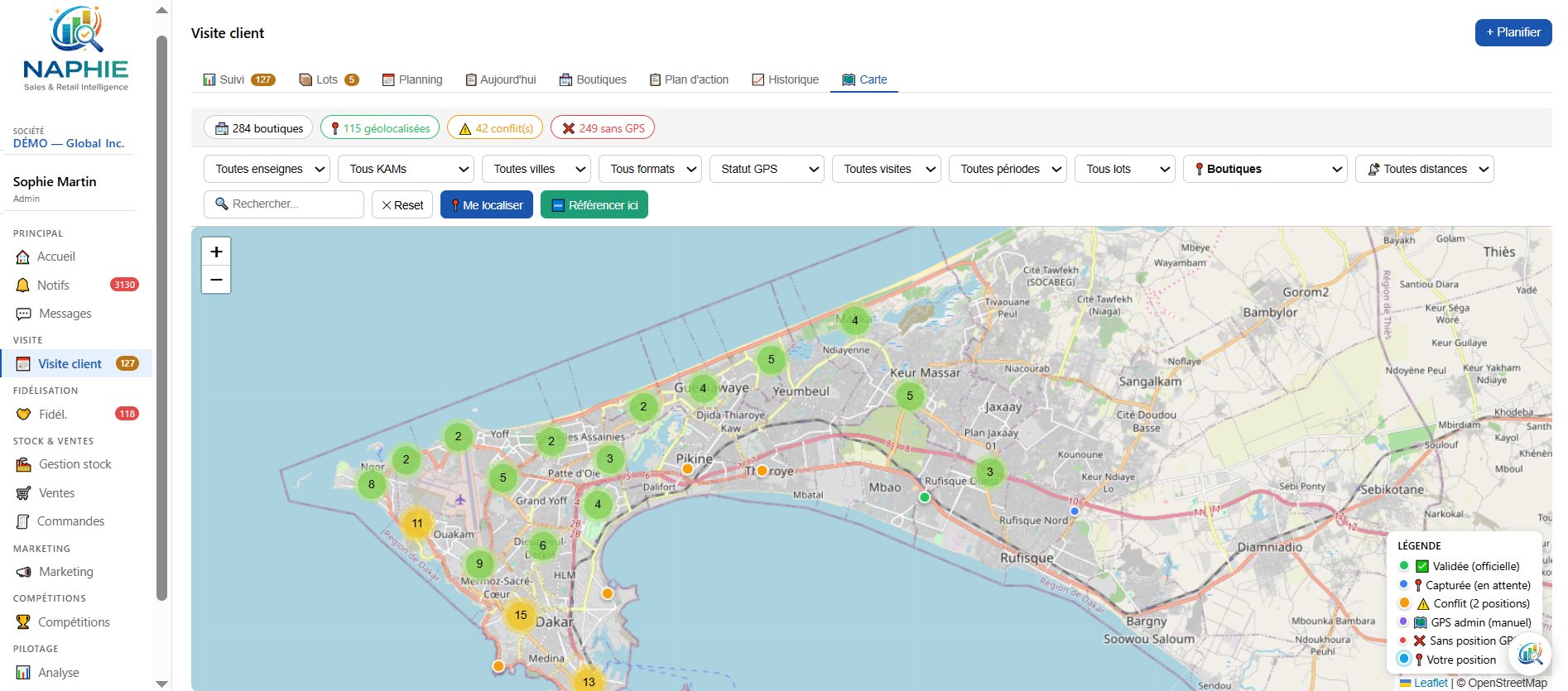This screenshot has height=691, width=1568.
Task: Click the OpenStreetMap attribution link
Action: (x=1508, y=683)
